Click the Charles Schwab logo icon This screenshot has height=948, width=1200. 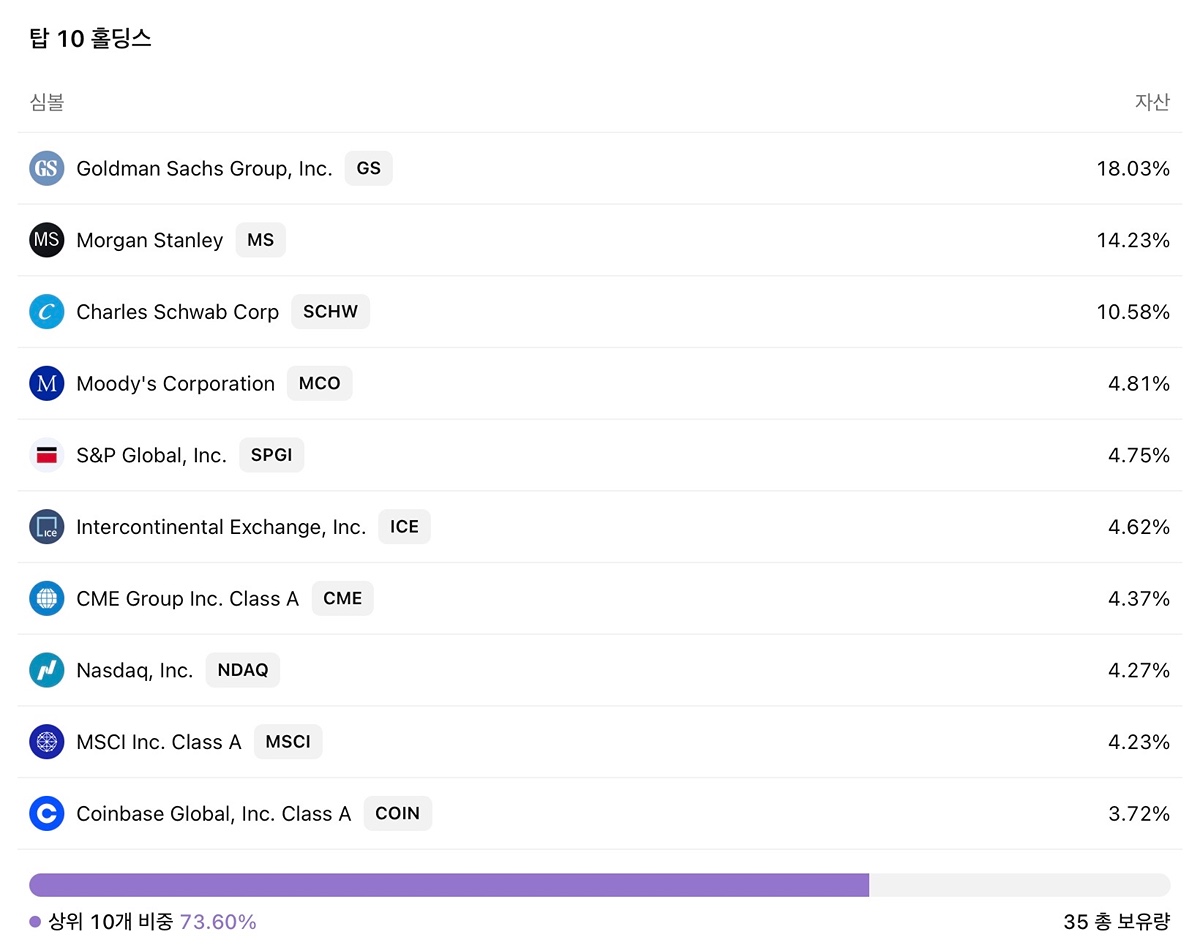pos(46,312)
